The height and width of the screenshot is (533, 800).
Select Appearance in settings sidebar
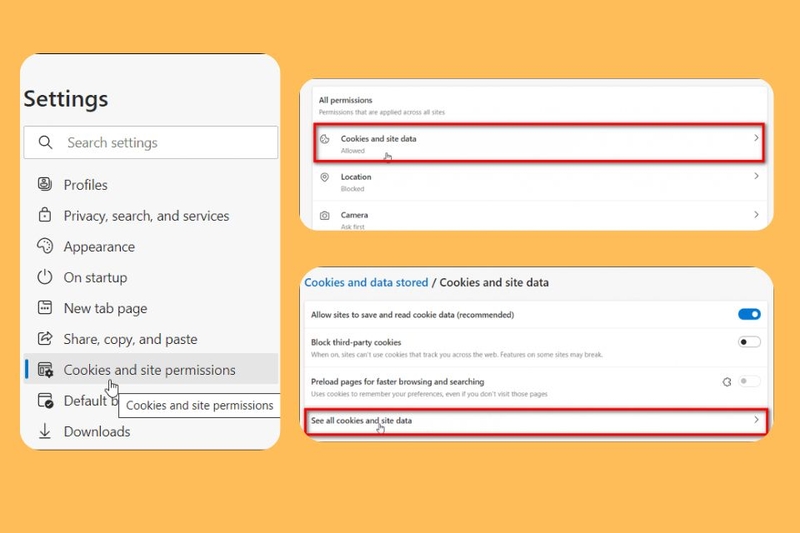151,246
